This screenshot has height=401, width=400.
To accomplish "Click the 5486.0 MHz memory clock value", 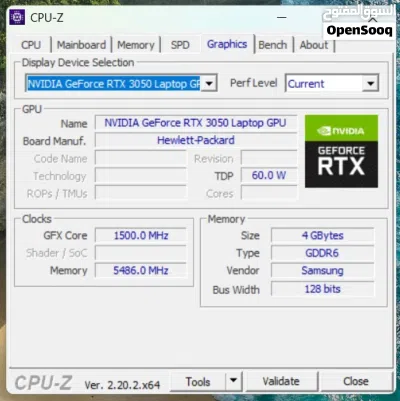I will coord(141,270).
